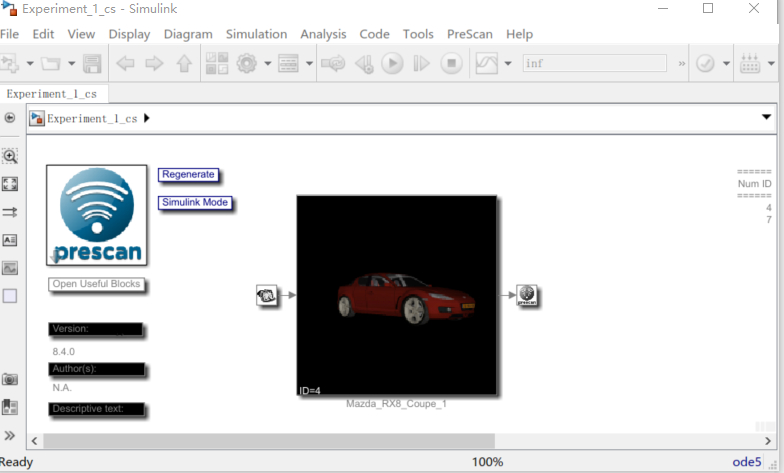Viewport: 784px width, 473px height.
Task: Click the Annotation text tool icon
Action: (10, 240)
